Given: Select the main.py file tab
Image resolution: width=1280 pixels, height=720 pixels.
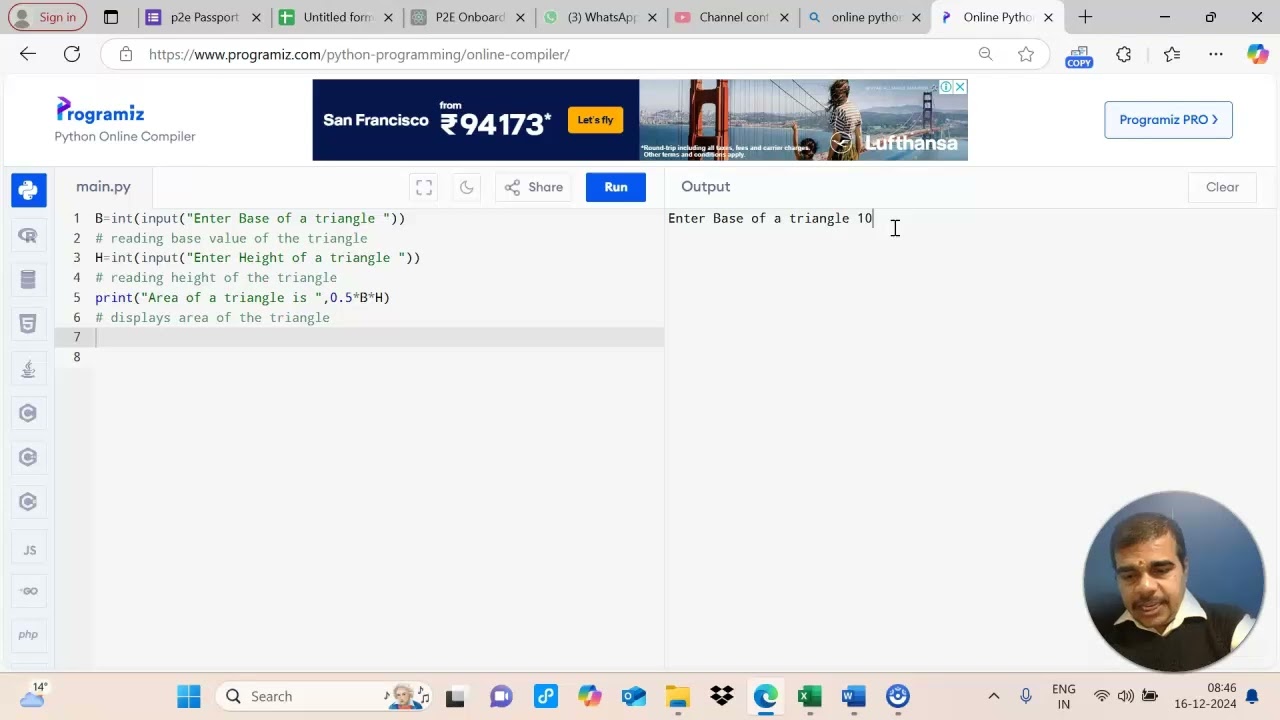Looking at the screenshot, I should [x=103, y=187].
